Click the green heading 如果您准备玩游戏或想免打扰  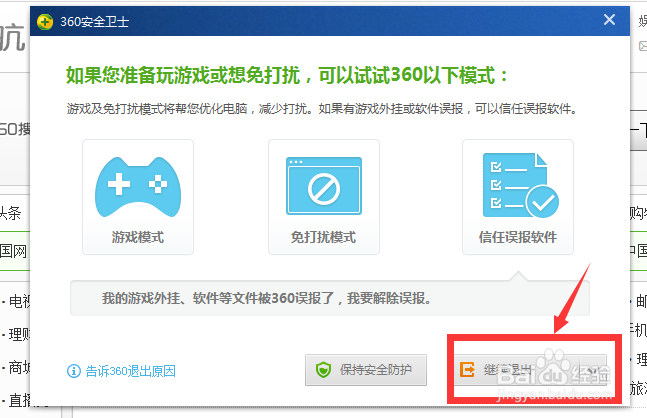coord(183,76)
